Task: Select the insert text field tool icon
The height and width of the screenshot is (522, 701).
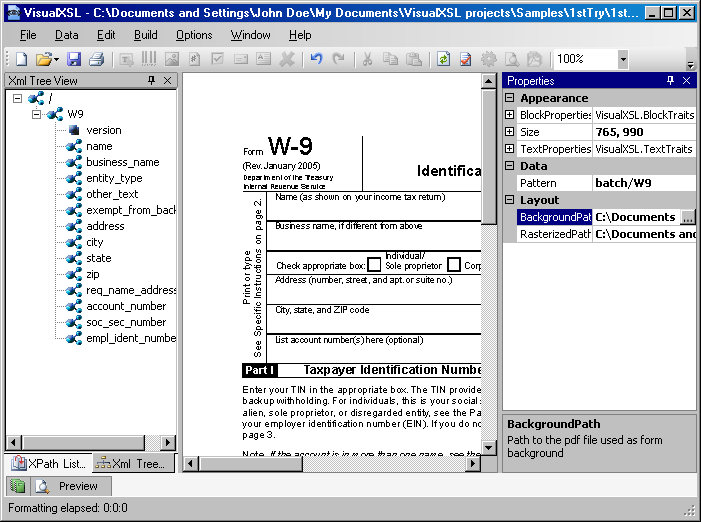Action: 127,59
